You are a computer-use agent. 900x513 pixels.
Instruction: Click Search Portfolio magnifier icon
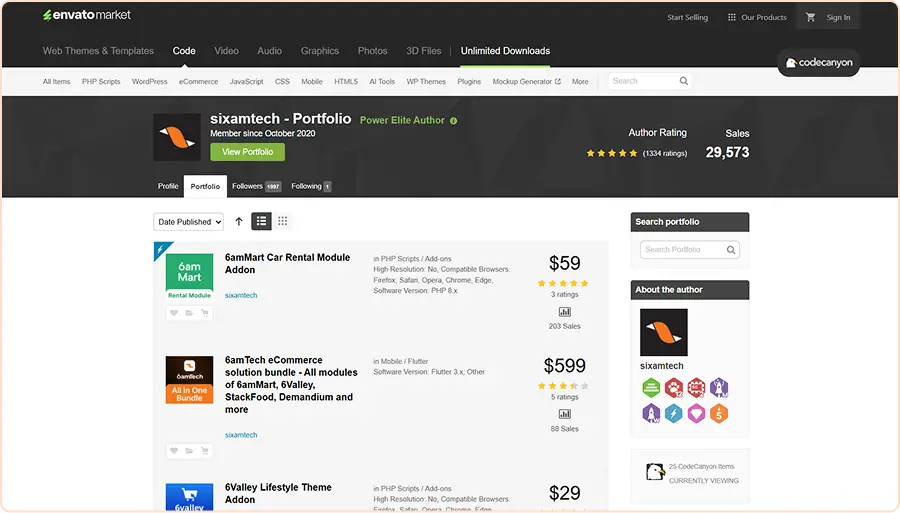click(731, 250)
